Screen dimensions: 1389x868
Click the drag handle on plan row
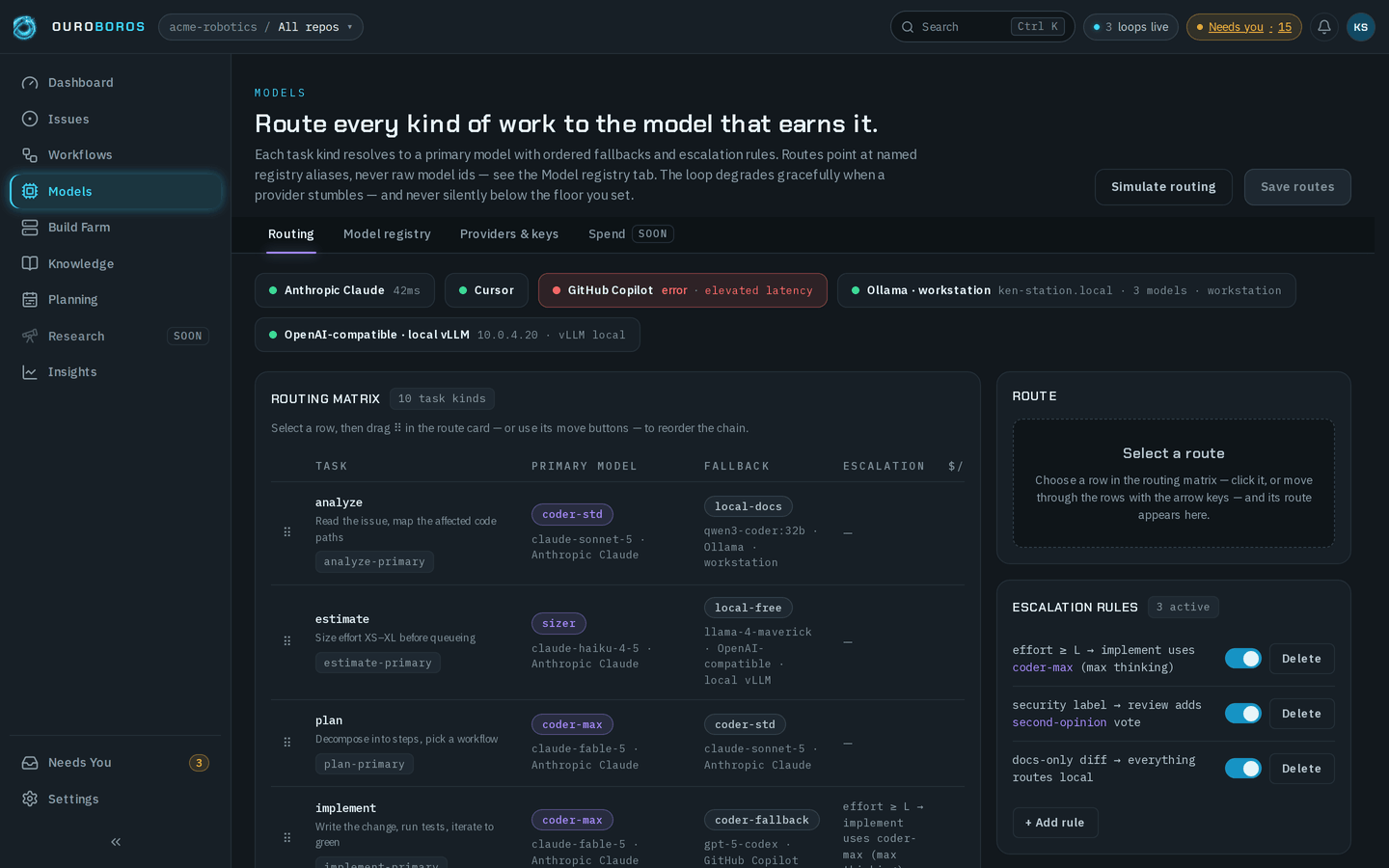pos(286,742)
